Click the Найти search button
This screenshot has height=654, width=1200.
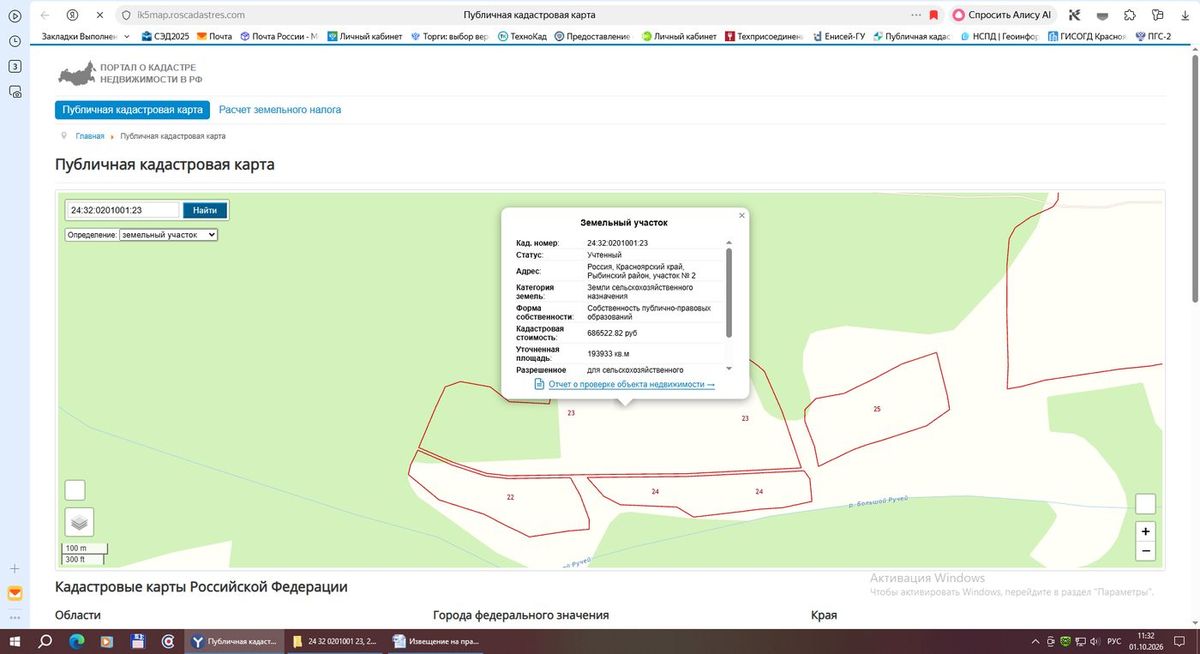[205, 210]
